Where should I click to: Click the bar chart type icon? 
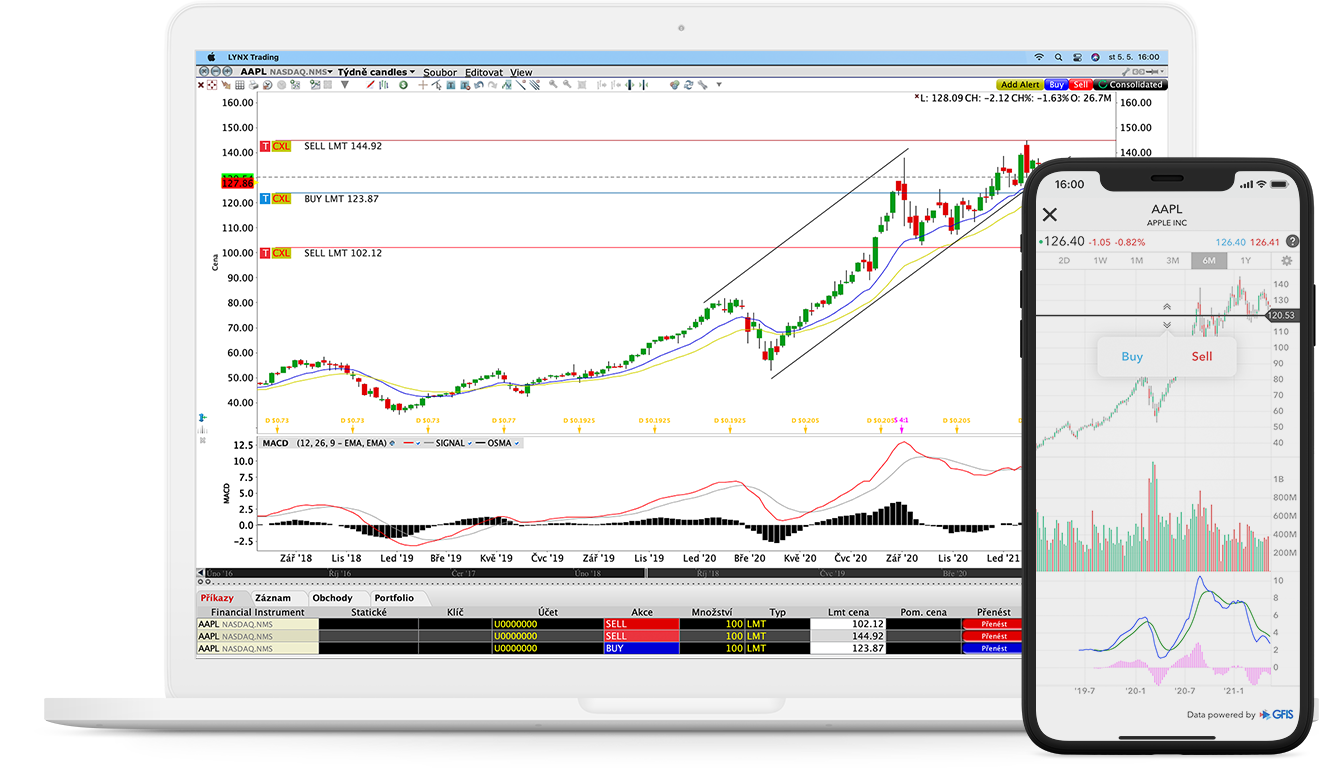coord(384,85)
